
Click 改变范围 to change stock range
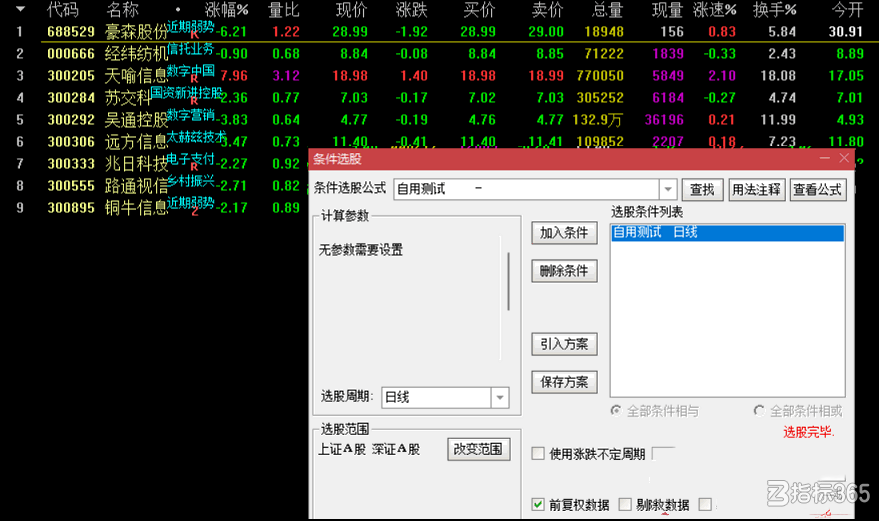coord(478,449)
